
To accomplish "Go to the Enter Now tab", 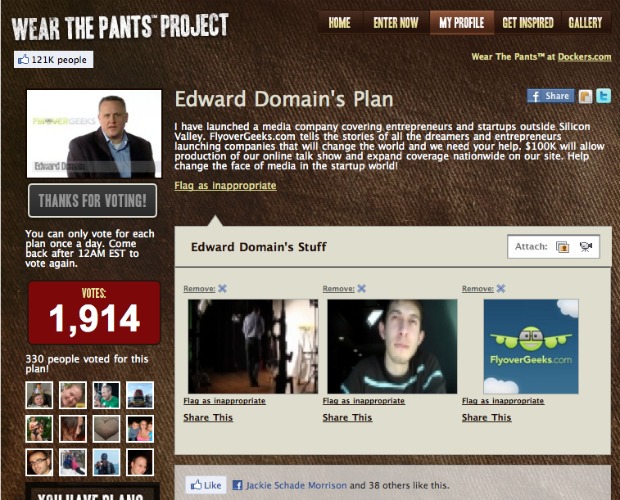I will [396, 23].
